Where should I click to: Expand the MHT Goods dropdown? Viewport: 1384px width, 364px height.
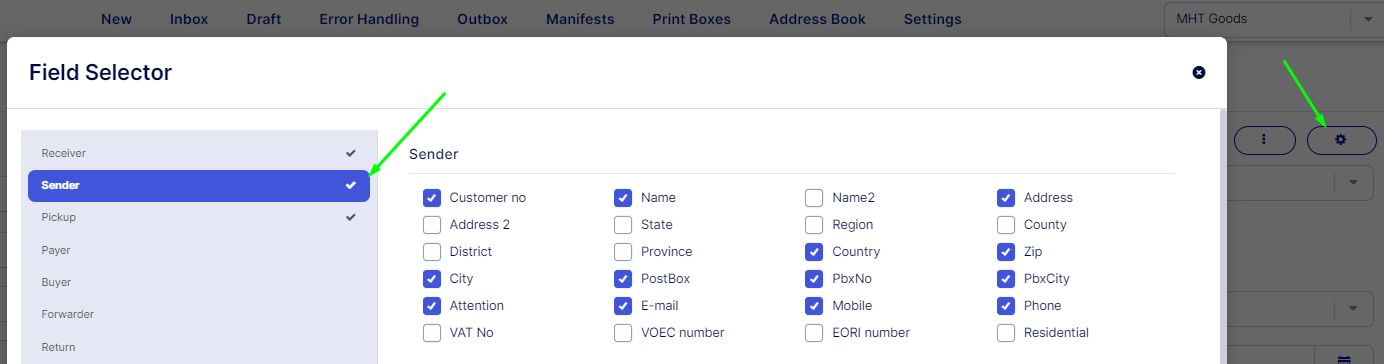pyautogui.click(x=1367, y=19)
